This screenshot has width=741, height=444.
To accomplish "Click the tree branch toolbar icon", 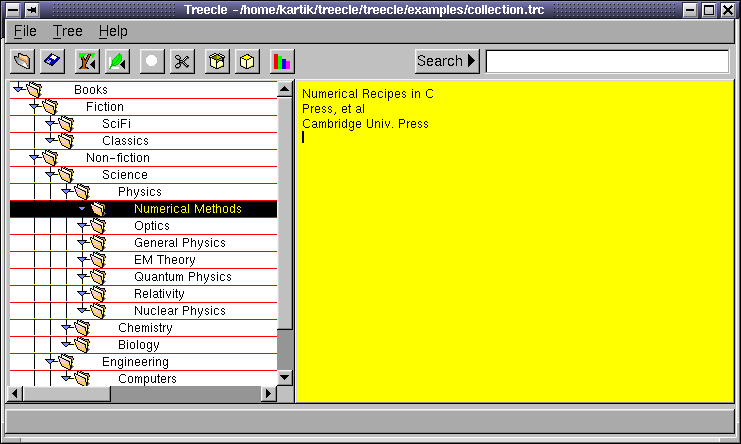I will pyautogui.click(x=87, y=61).
